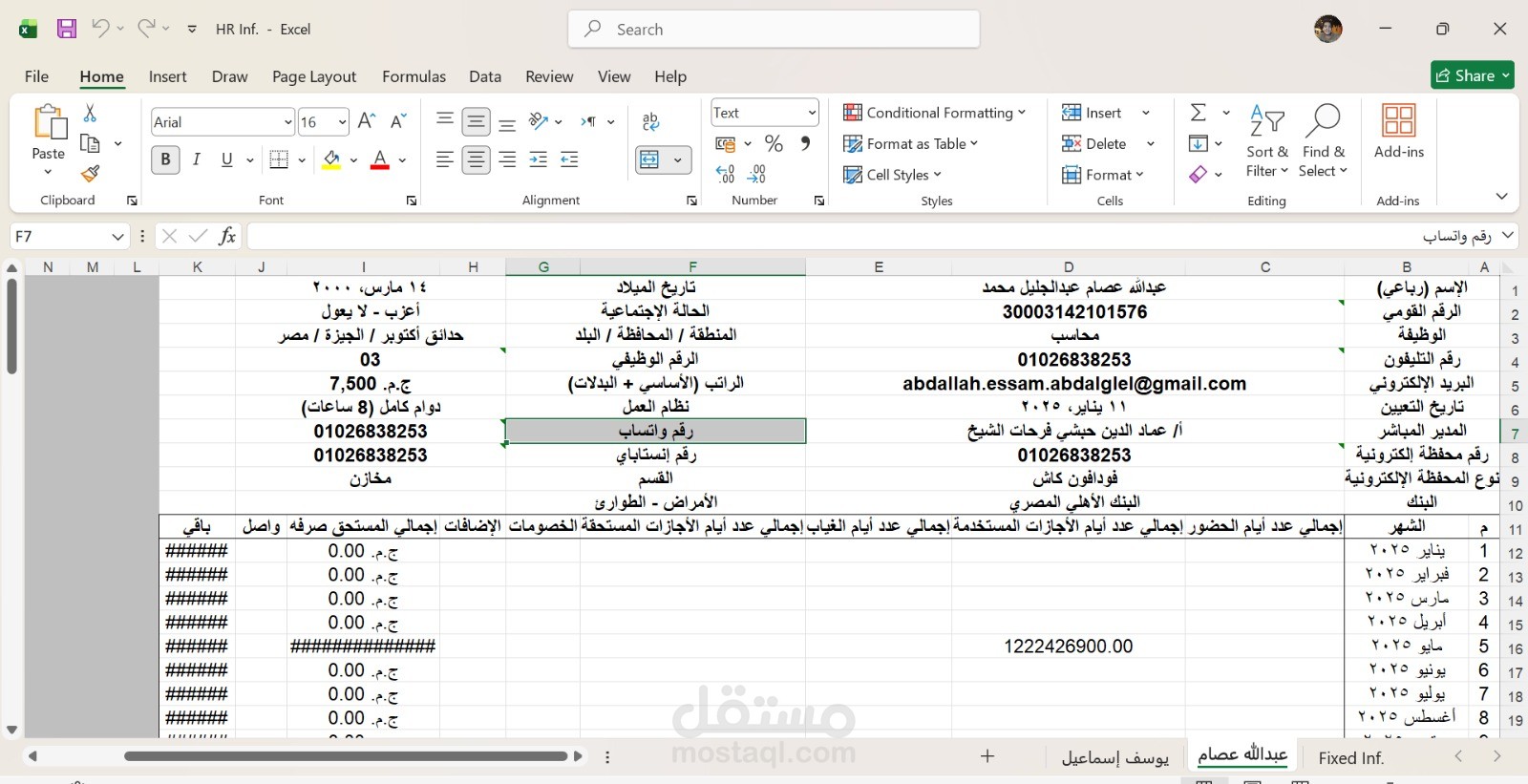Switch to the Page Layout tab

tap(314, 76)
